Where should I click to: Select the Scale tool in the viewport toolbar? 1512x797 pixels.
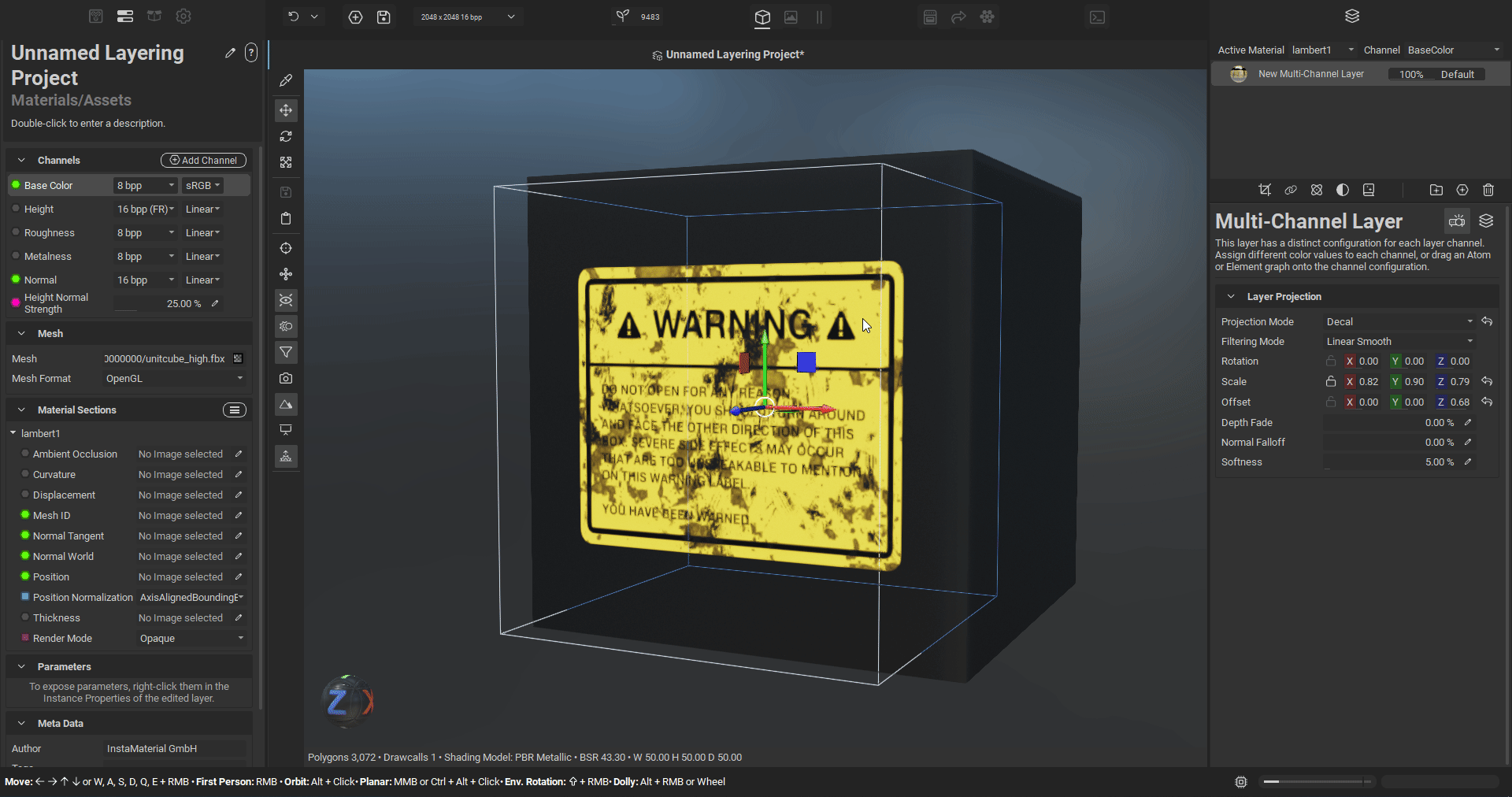285,162
